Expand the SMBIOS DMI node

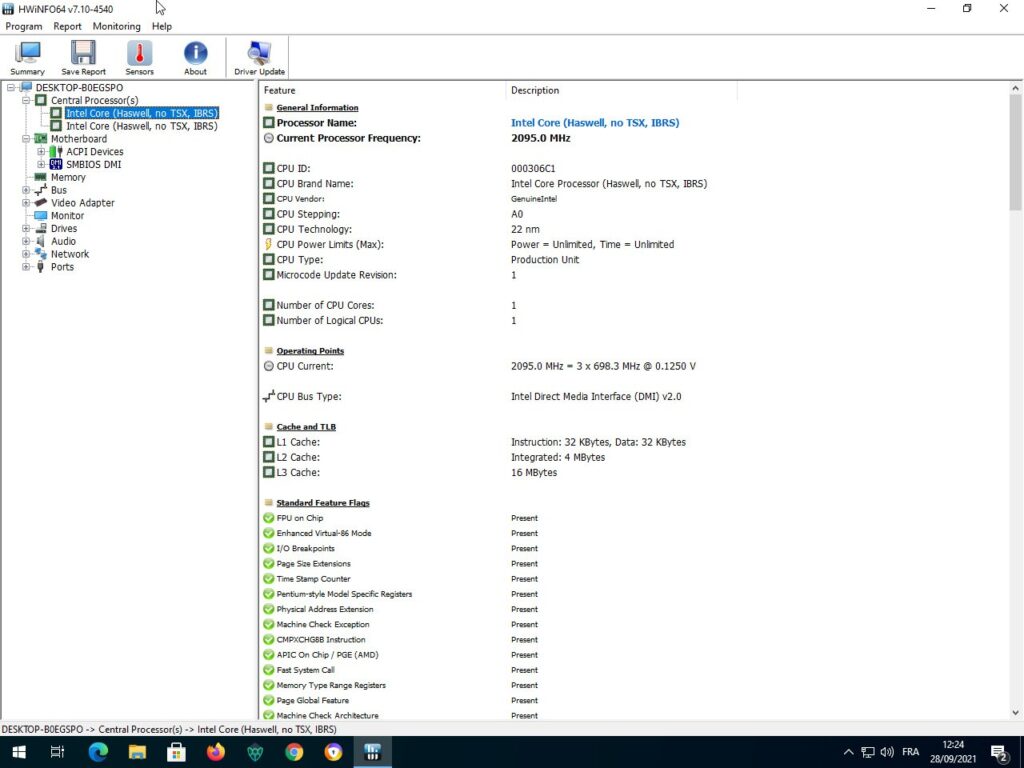click(x=40, y=165)
